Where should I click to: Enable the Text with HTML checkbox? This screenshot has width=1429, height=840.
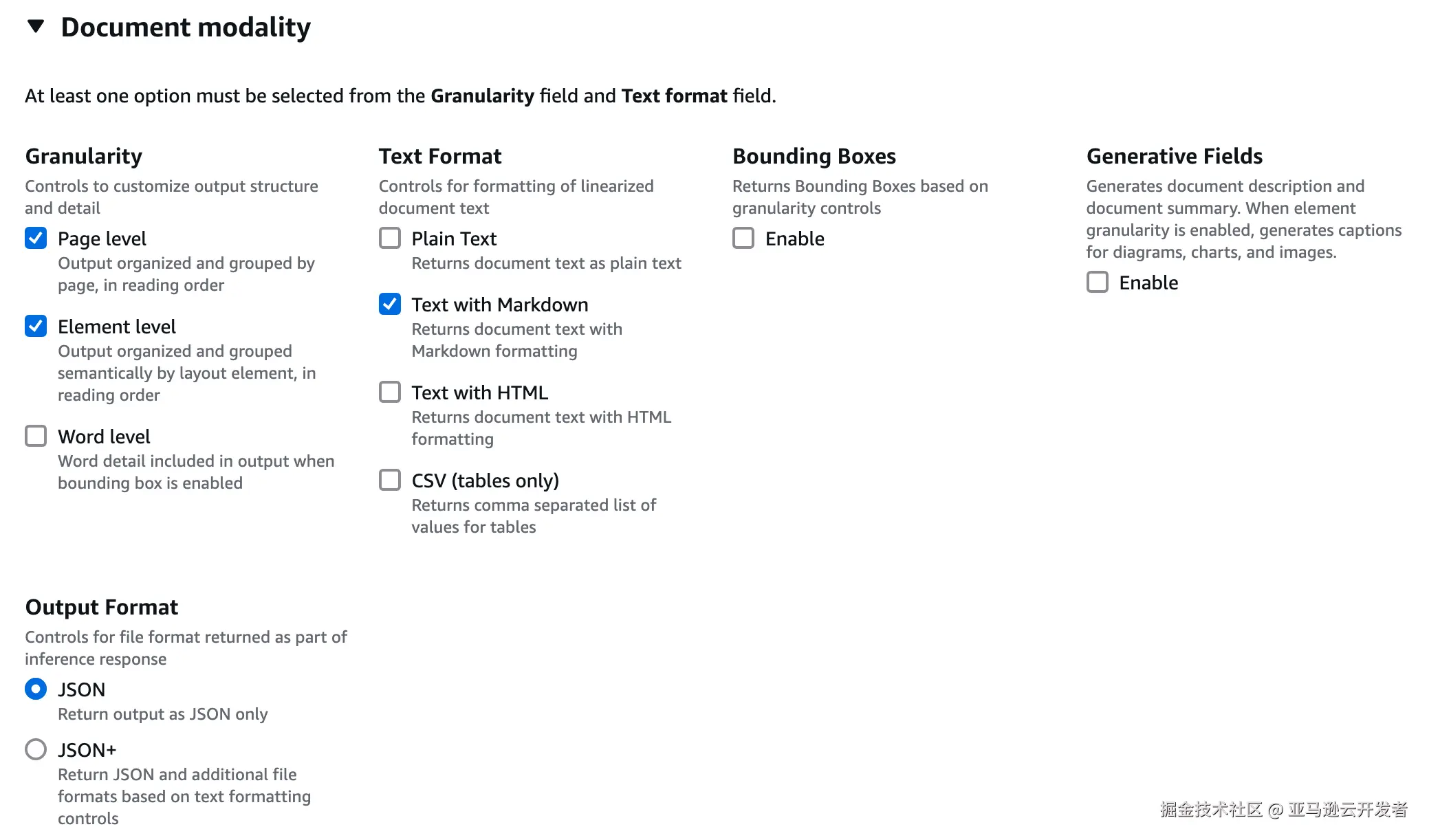click(x=390, y=393)
